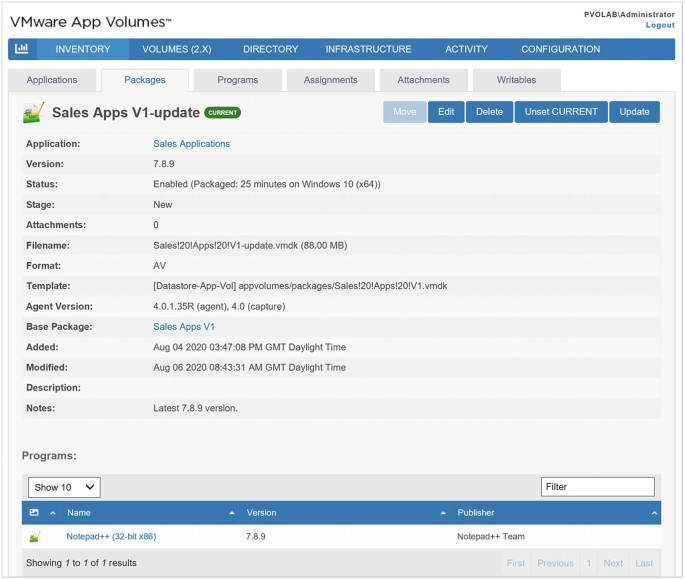Image resolution: width=685 pixels, height=580 pixels.
Task: Go to the DIRECTORY section
Action: click(270, 49)
